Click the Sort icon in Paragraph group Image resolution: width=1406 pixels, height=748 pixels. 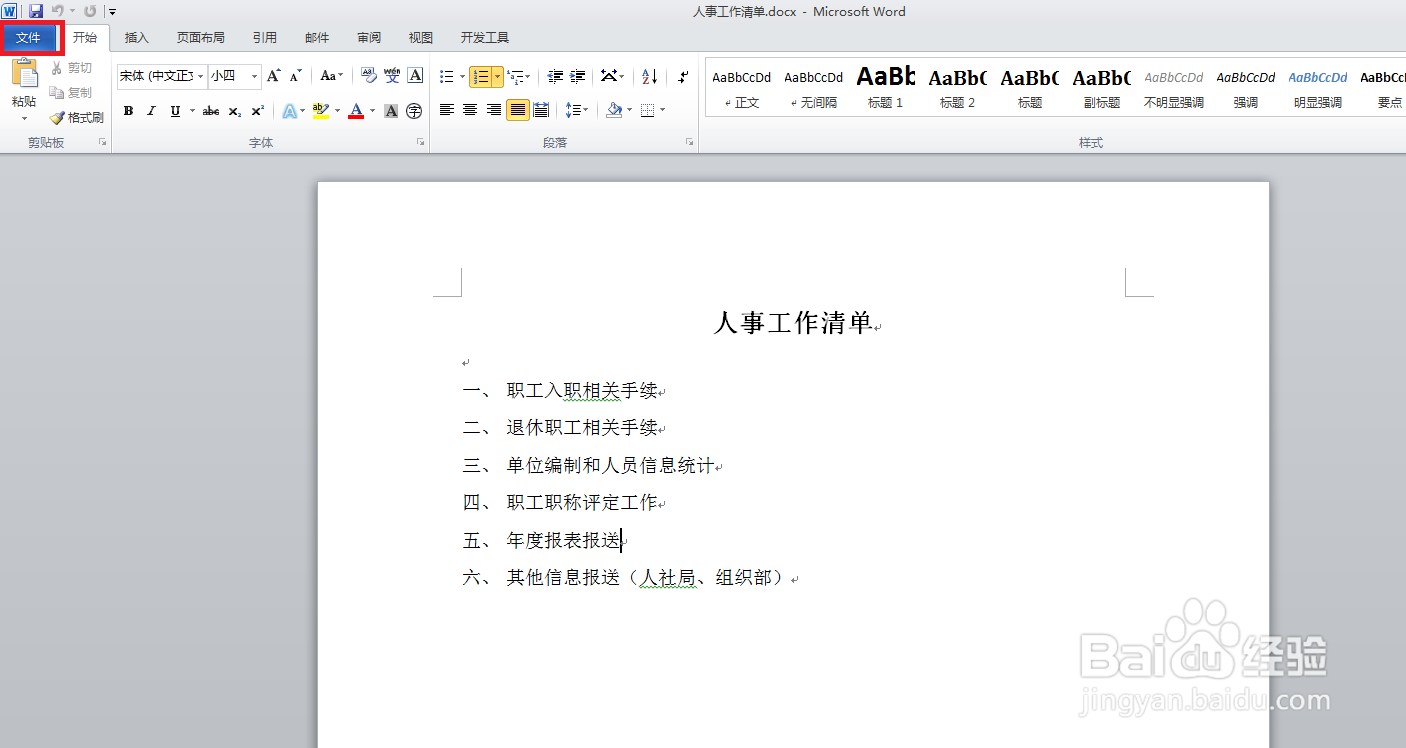pyautogui.click(x=648, y=76)
